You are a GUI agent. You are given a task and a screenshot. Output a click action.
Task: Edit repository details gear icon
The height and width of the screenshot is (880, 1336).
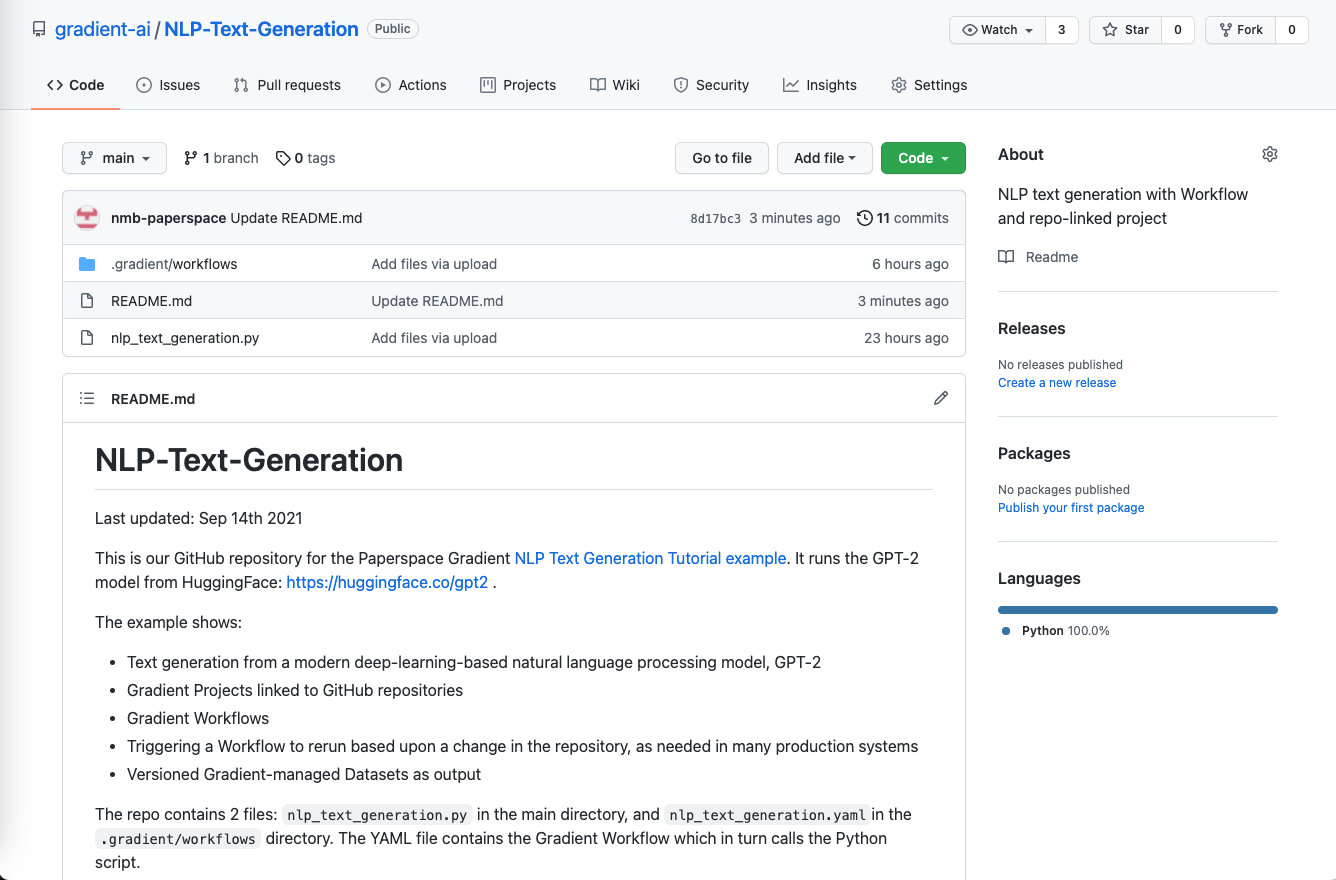tap(1270, 154)
